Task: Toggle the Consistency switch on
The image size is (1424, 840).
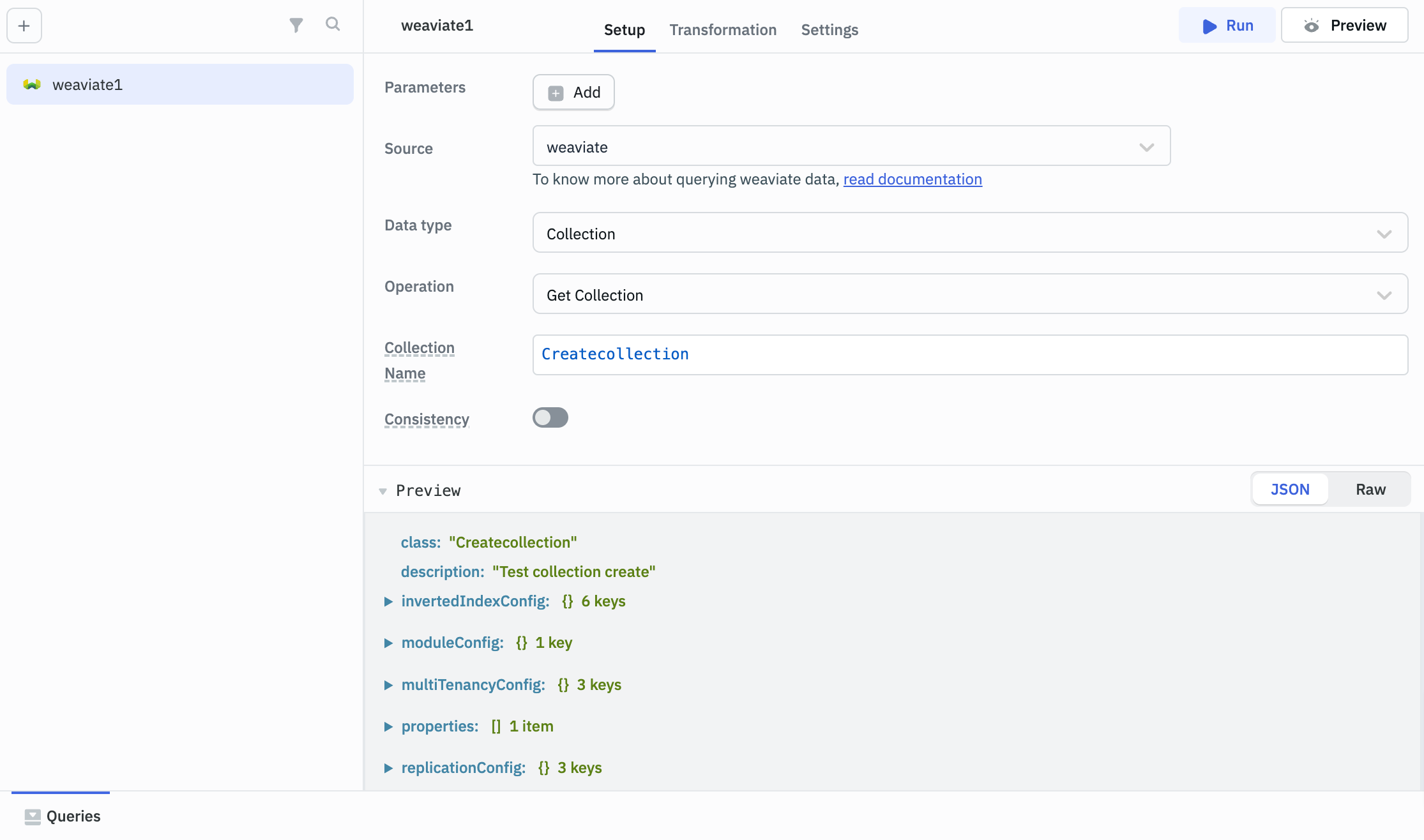Action: tap(550, 417)
